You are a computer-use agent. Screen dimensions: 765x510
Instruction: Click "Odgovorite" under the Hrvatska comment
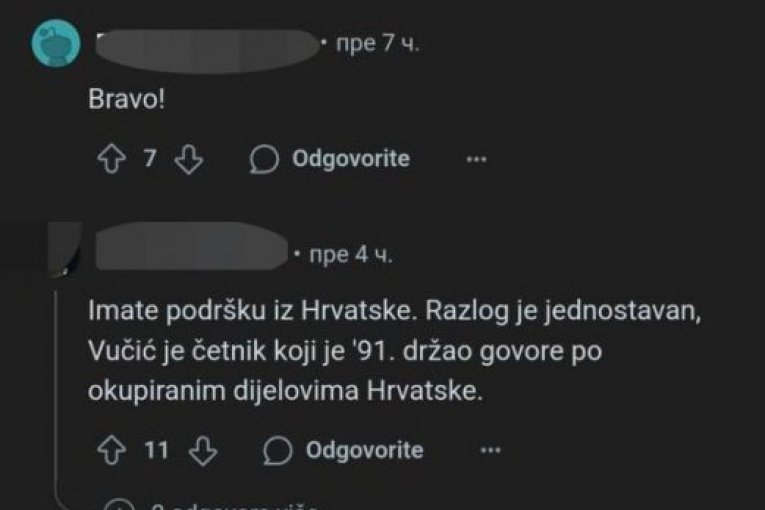(x=364, y=450)
